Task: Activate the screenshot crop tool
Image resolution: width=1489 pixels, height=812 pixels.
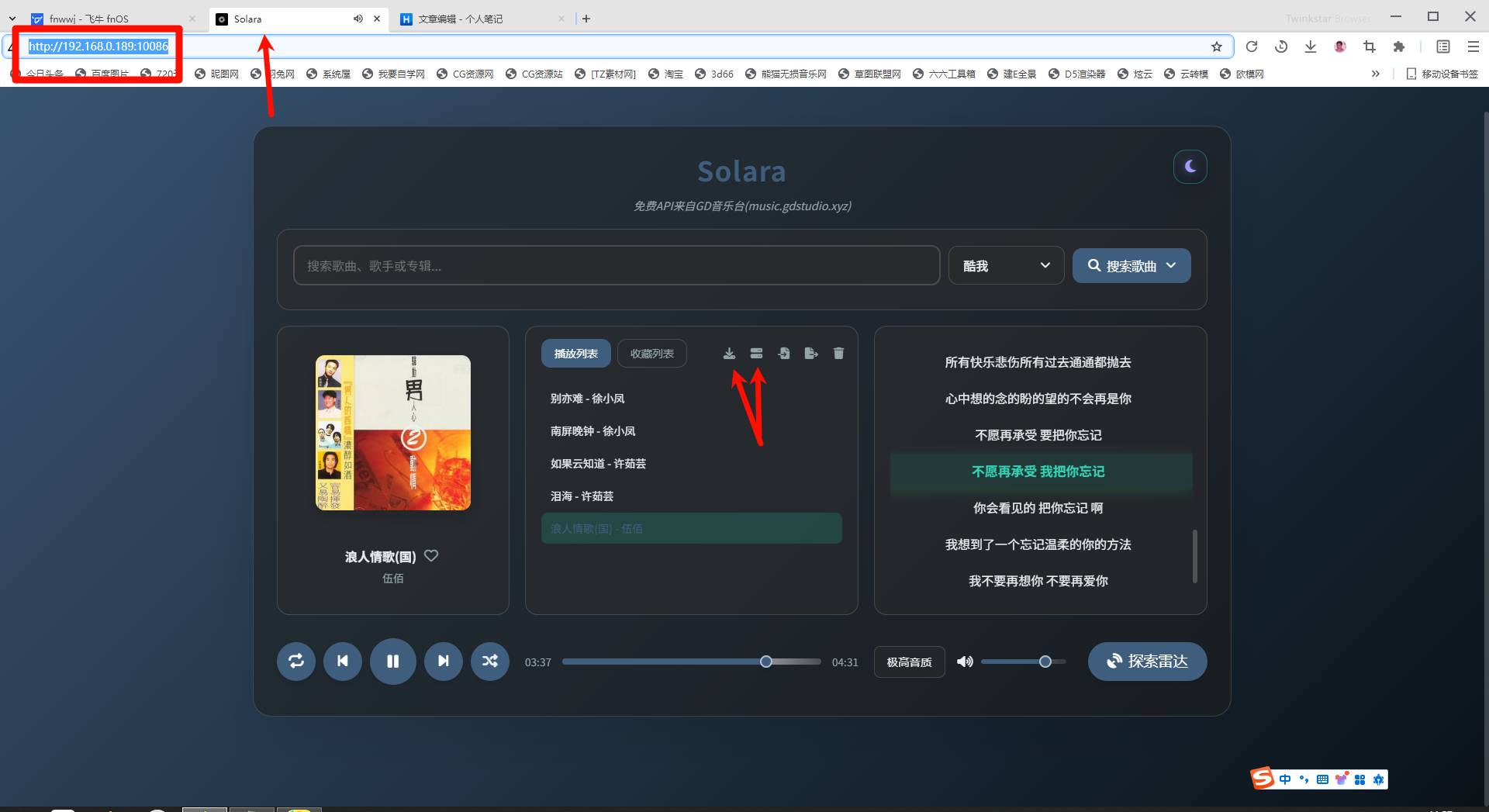Action: coord(1370,47)
